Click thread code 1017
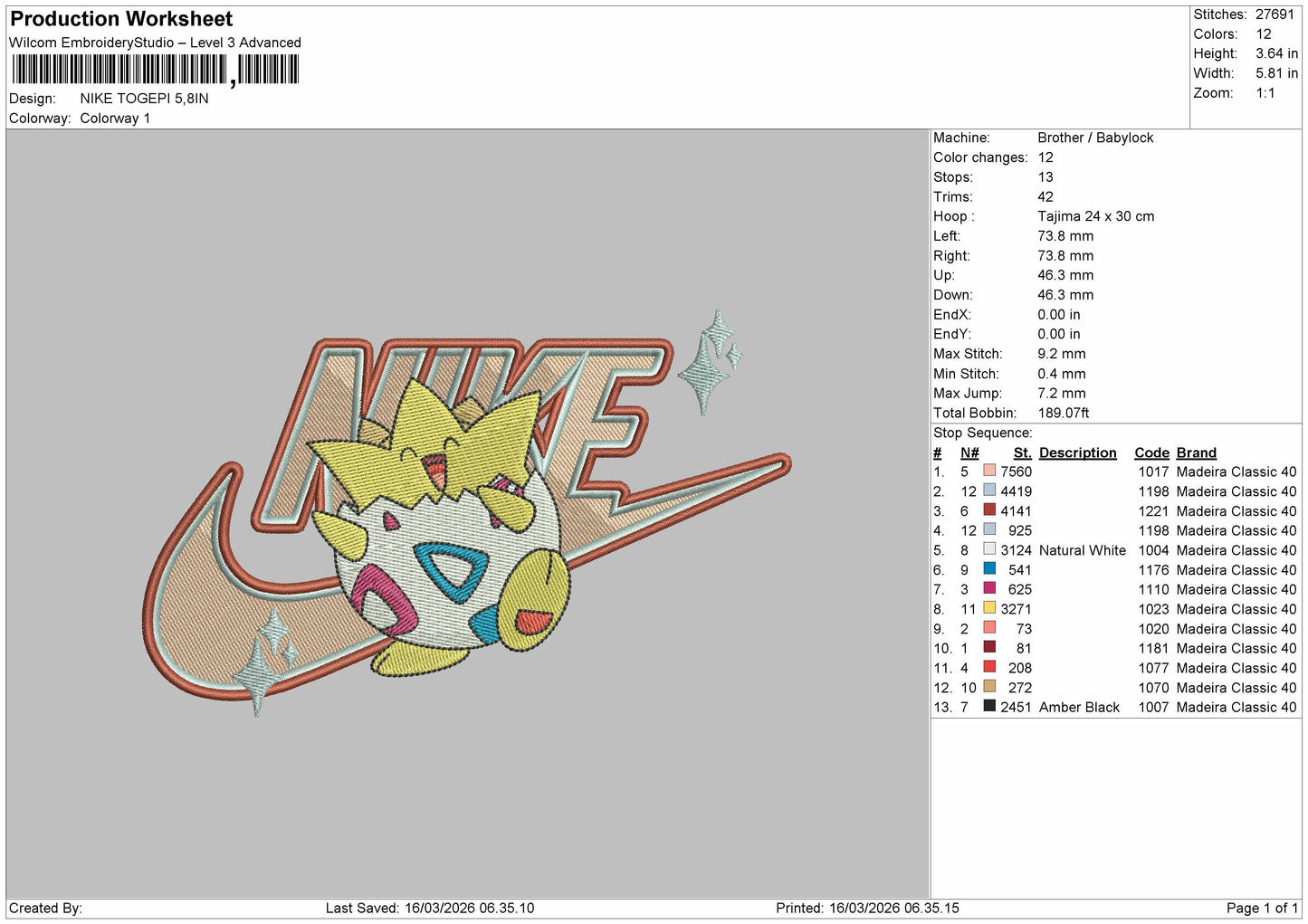 pos(1153,472)
